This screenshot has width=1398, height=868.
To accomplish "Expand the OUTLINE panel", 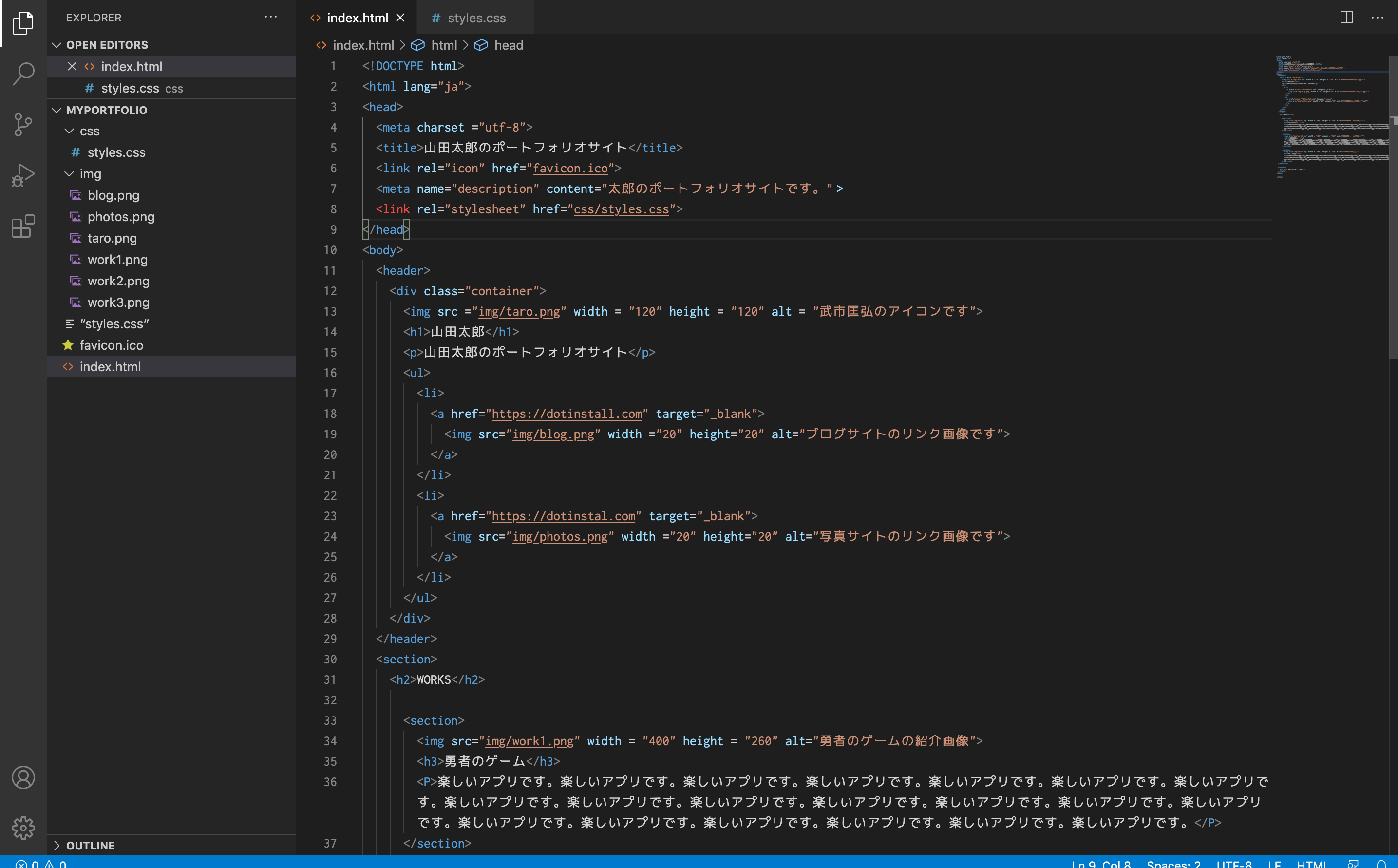I will [57, 845].
